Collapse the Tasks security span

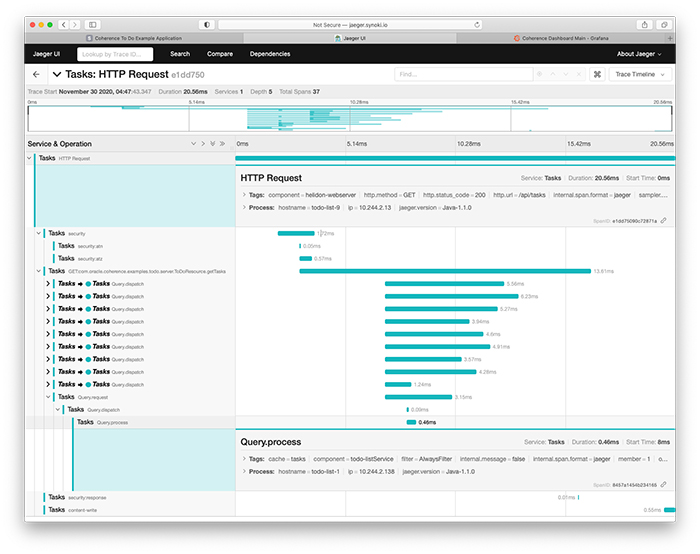tap(39, 233)
